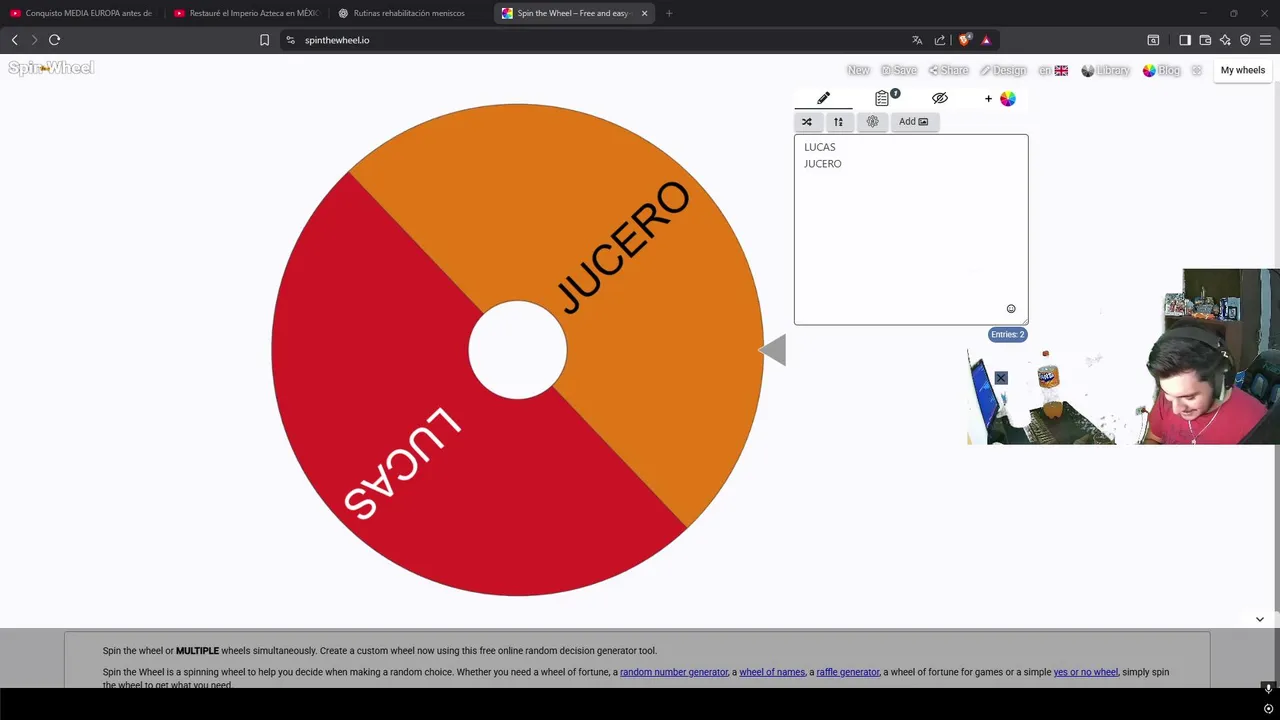Image resolution: width=1280 pixels, height=720 pixels.
Task: Click the JUCERO entry text
Action: pyautogui.click(x=822, y=164)
